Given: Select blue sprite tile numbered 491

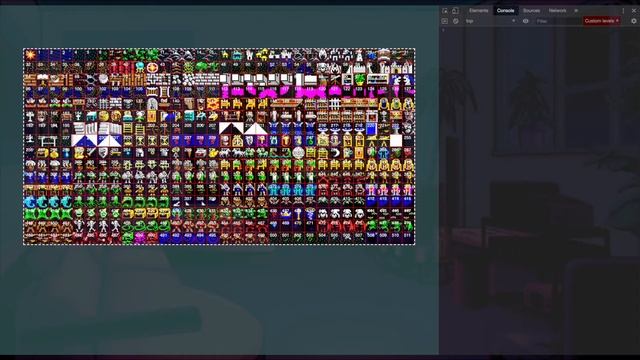Looking at the screenshot, I should coord(164,238).
